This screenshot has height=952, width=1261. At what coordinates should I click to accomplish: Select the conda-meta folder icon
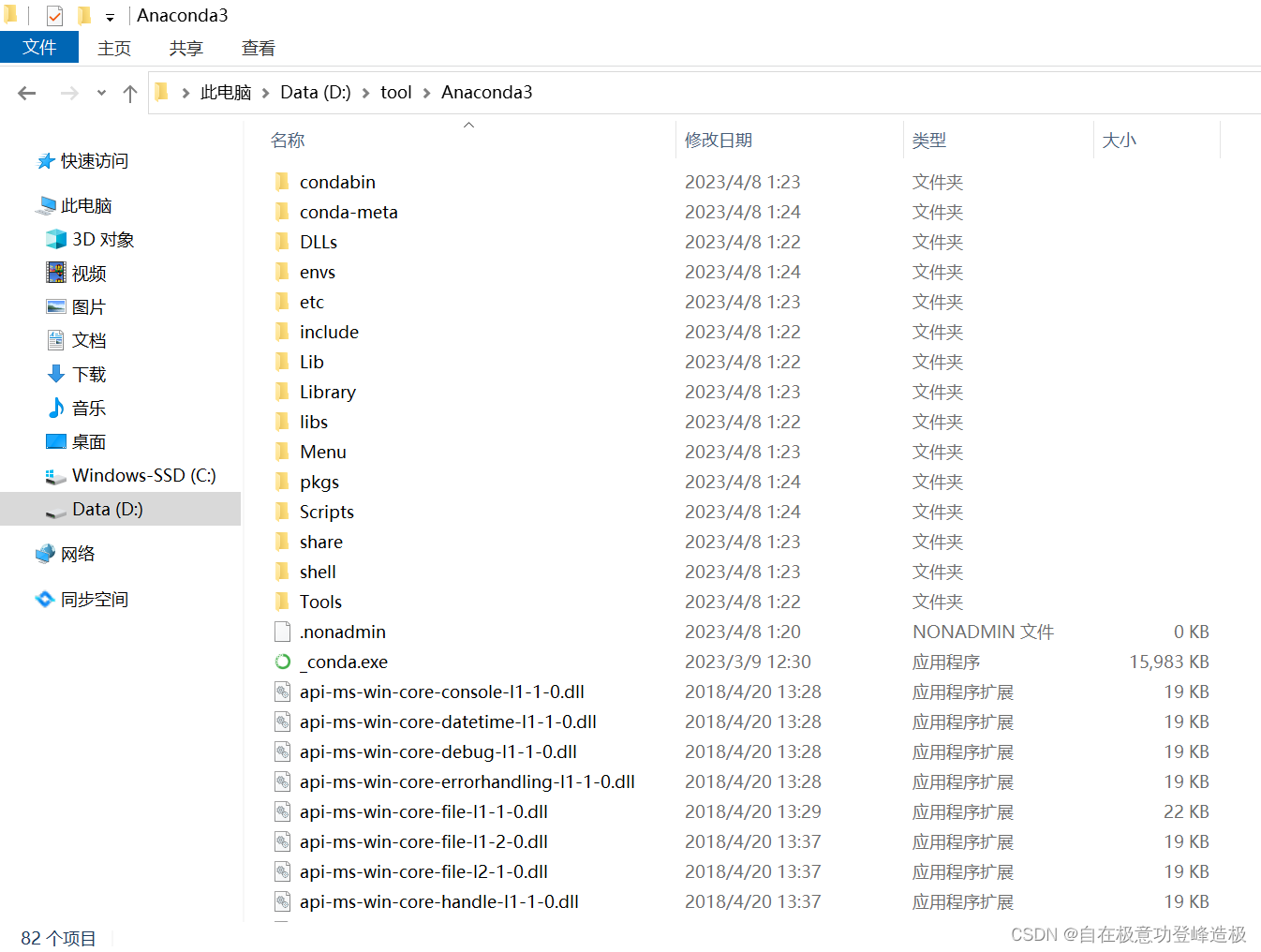coord(282,211)
